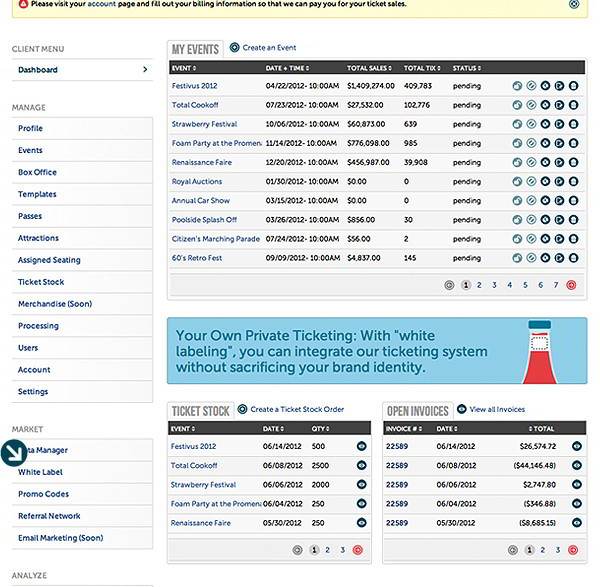Go to next page of Open Invoices
Viewport: 600px width, 587px height.
click(x=573, y=550)
